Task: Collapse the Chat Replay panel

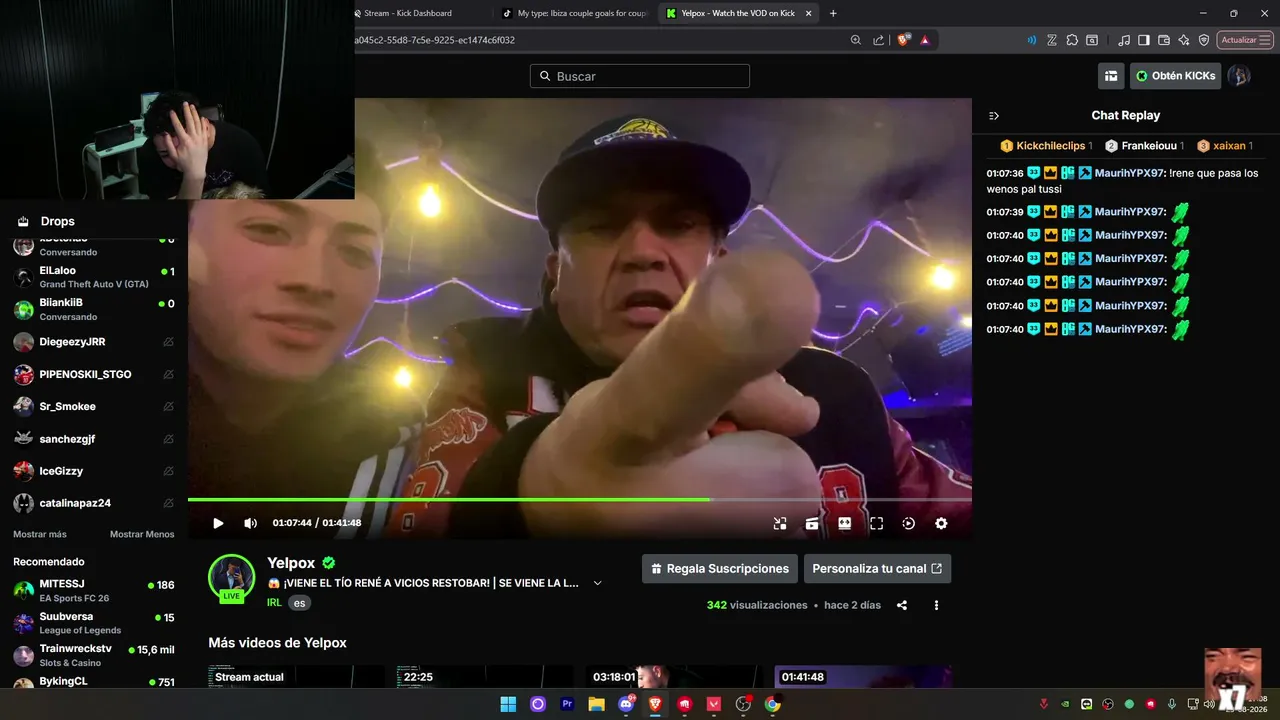Action: click(x=994, y=116)
